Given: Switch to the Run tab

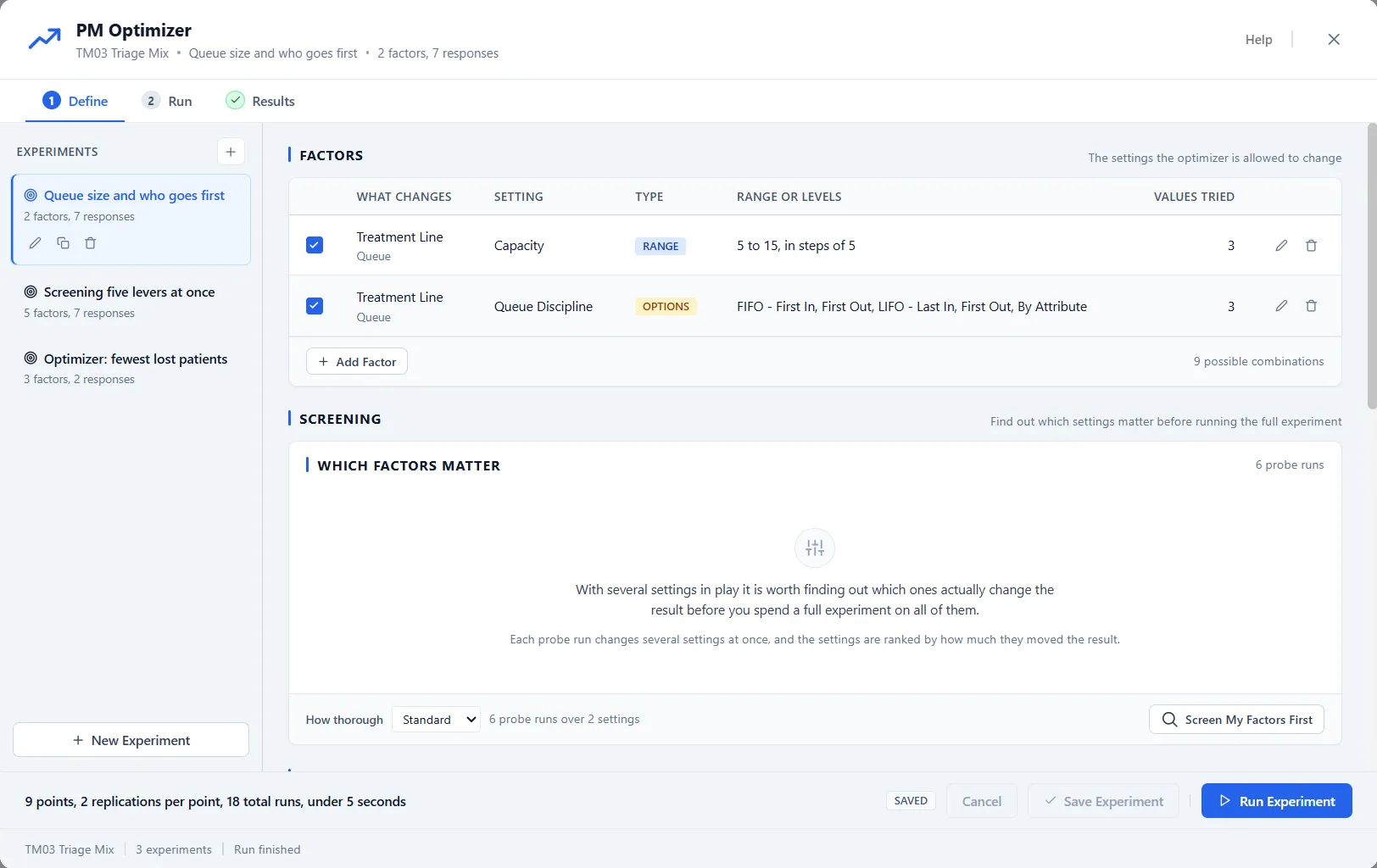Looking at the screenshot, I should point(167,101).
